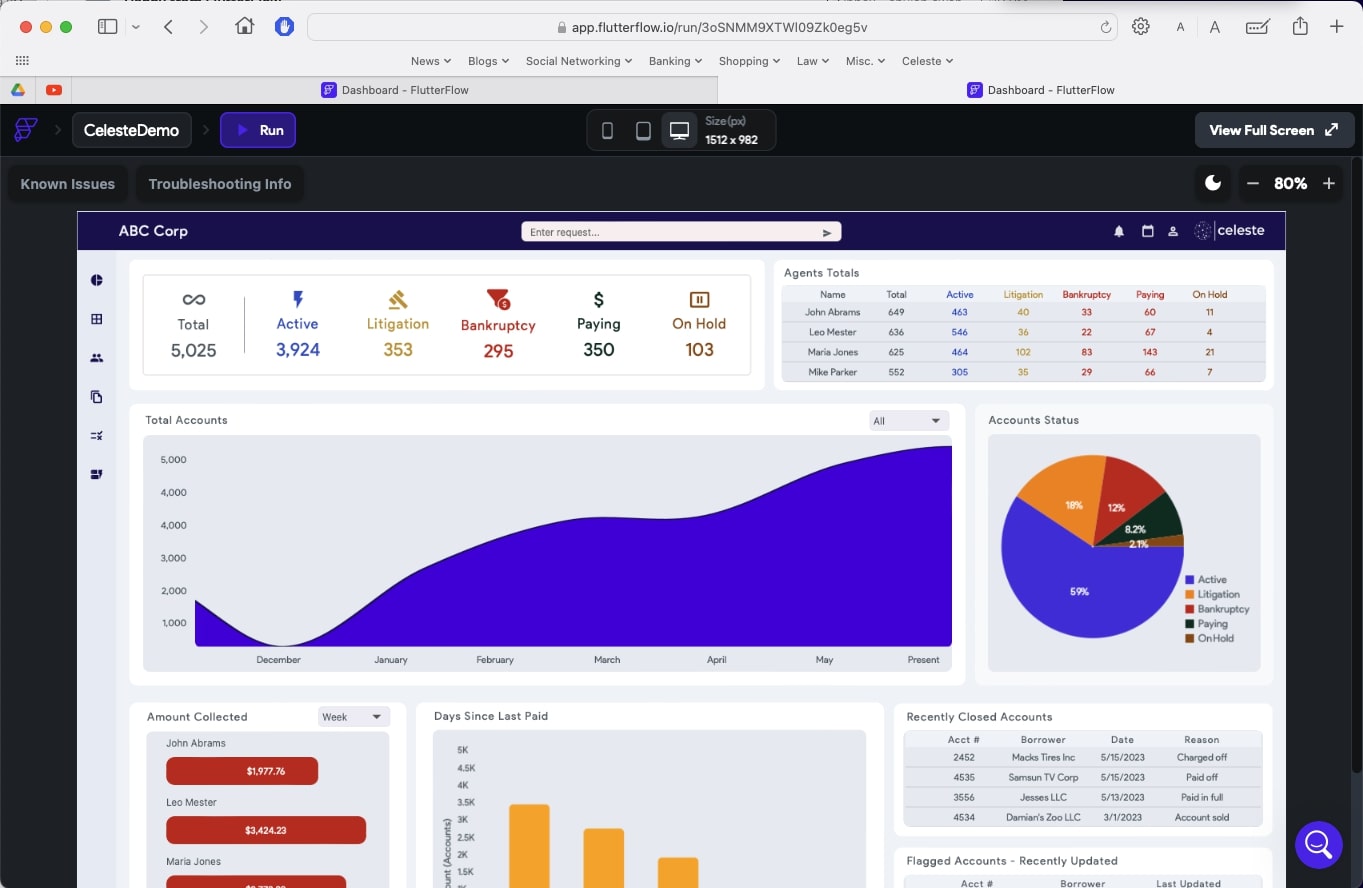
Task: Click the Active lightning bolt icon
Action: coord(297,299)
